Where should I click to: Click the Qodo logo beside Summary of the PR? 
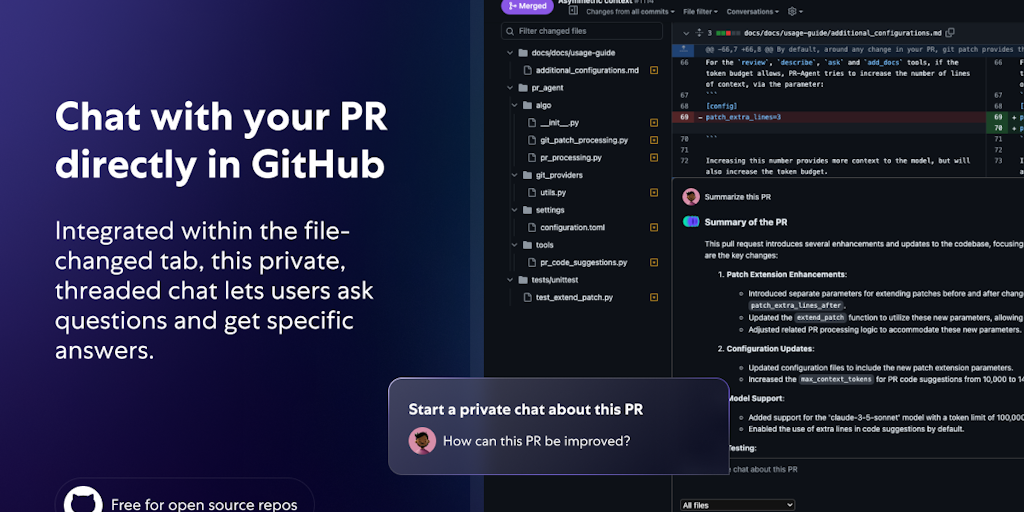(691, 222)
